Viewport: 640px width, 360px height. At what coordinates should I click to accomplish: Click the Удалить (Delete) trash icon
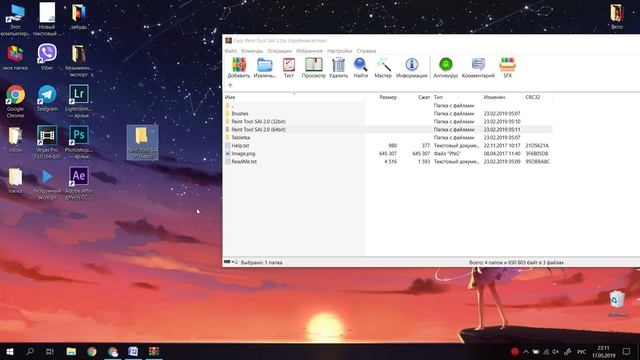point(338,68)
